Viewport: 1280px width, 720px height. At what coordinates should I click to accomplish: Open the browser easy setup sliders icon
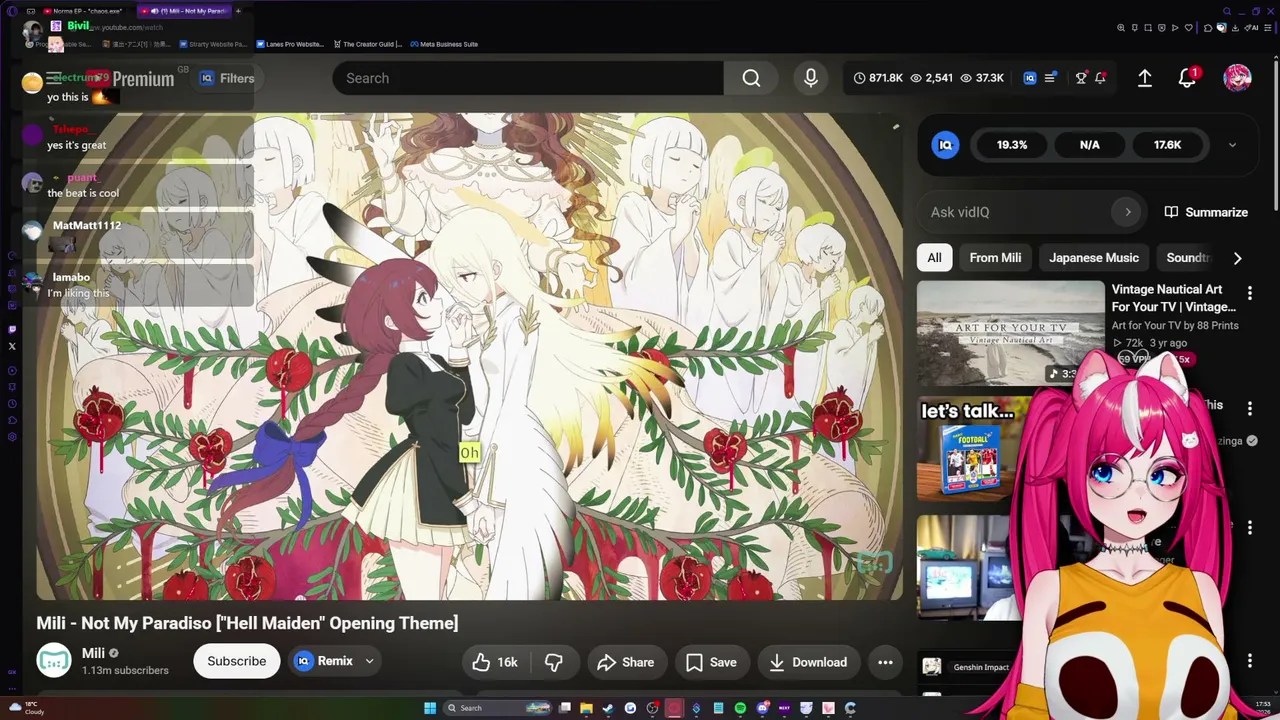pyautogui.click(x=1267, y=28)
